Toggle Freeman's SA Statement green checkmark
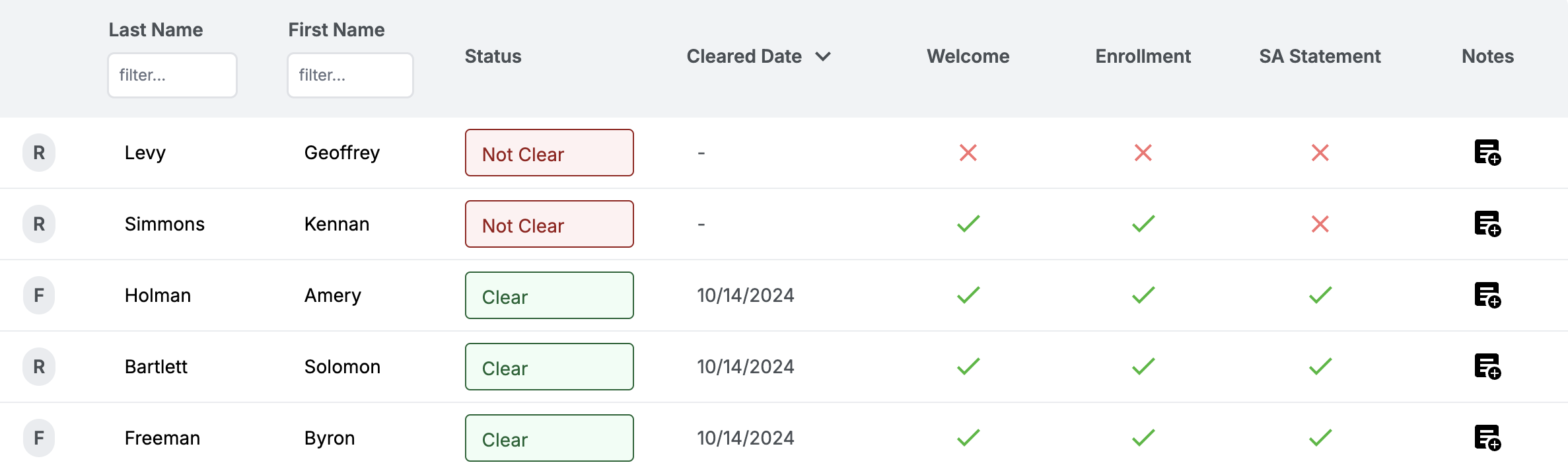This screenshot has height=473, width=1568. pyautogui.click(x=1320, y=438)
